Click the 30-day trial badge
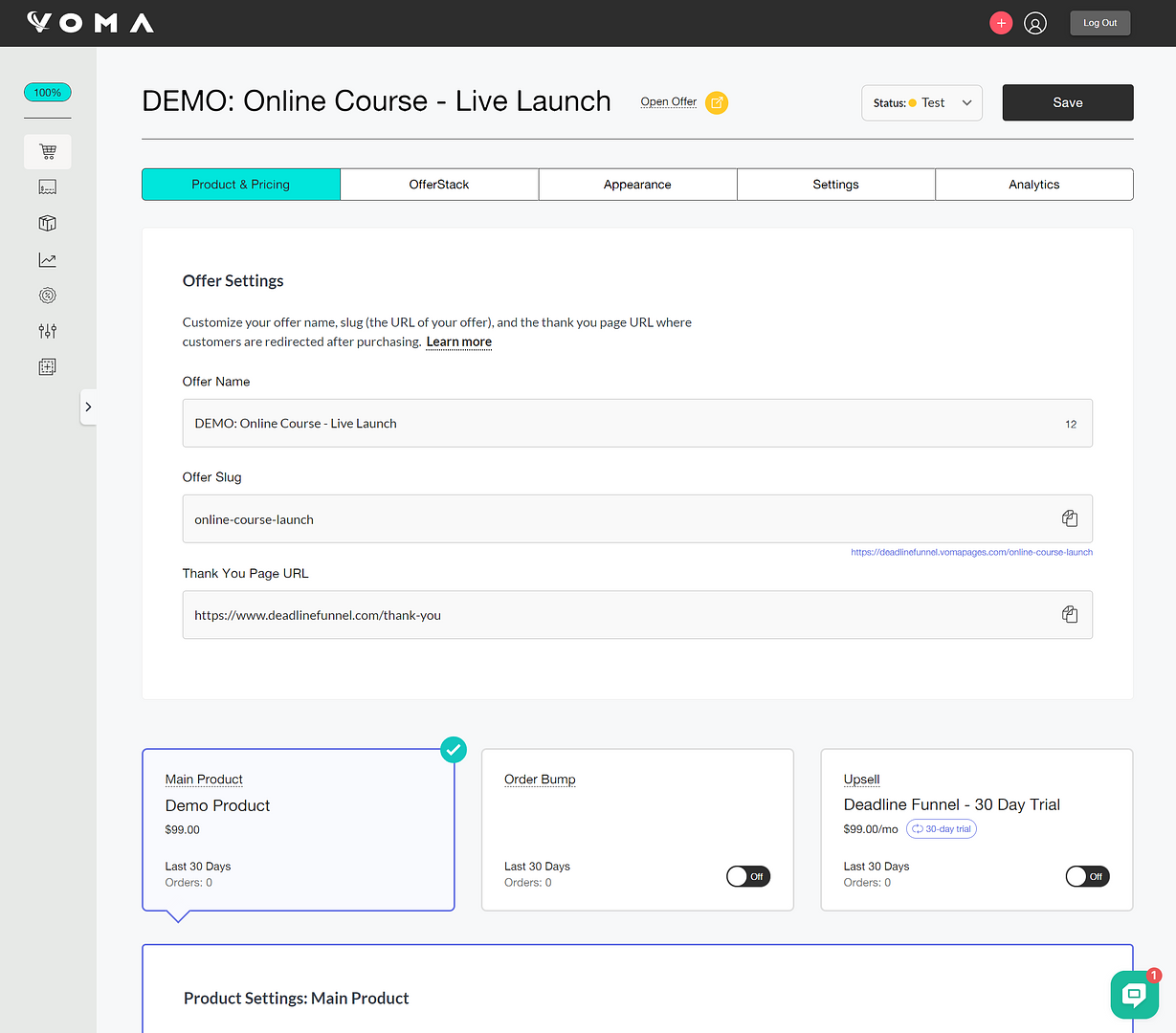 [942, 829]
